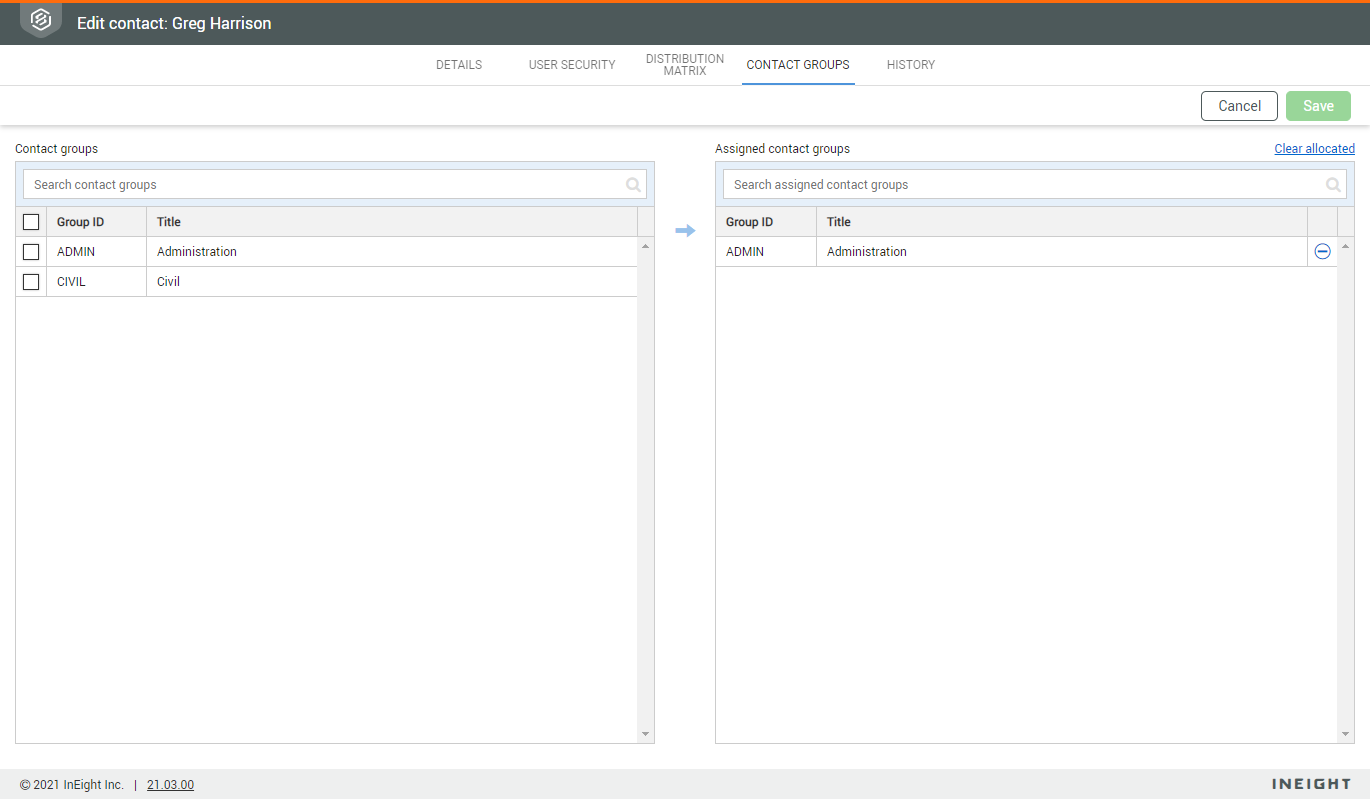This screenshot has width=1370, height=799.
Task: Click the green Save button
Action: 1318,106
